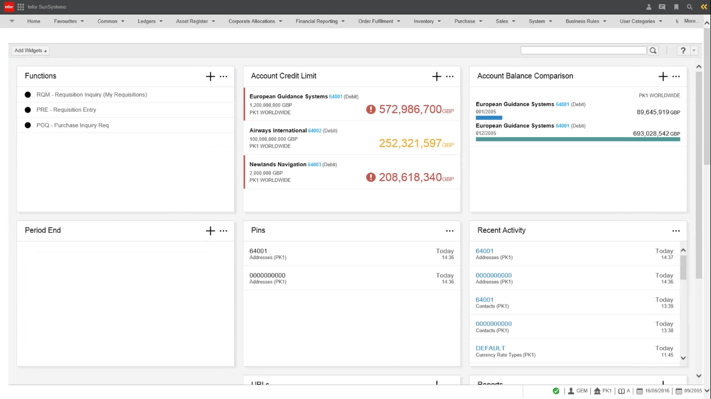Viewport: 711px width, 399px height.
Task: Click the Infor logo icon
Action: 9,7
